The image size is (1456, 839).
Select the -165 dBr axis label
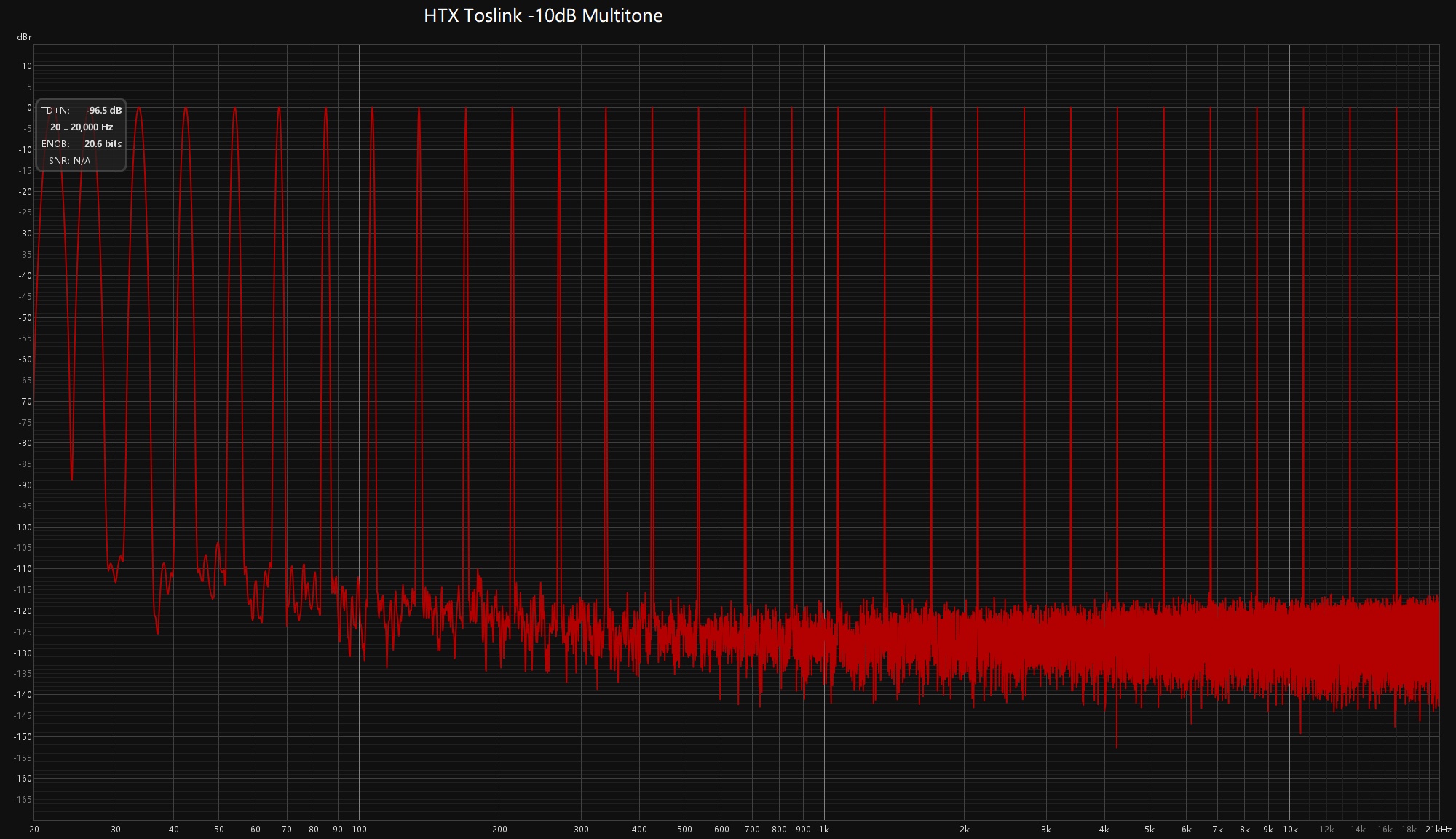(23, 800)
